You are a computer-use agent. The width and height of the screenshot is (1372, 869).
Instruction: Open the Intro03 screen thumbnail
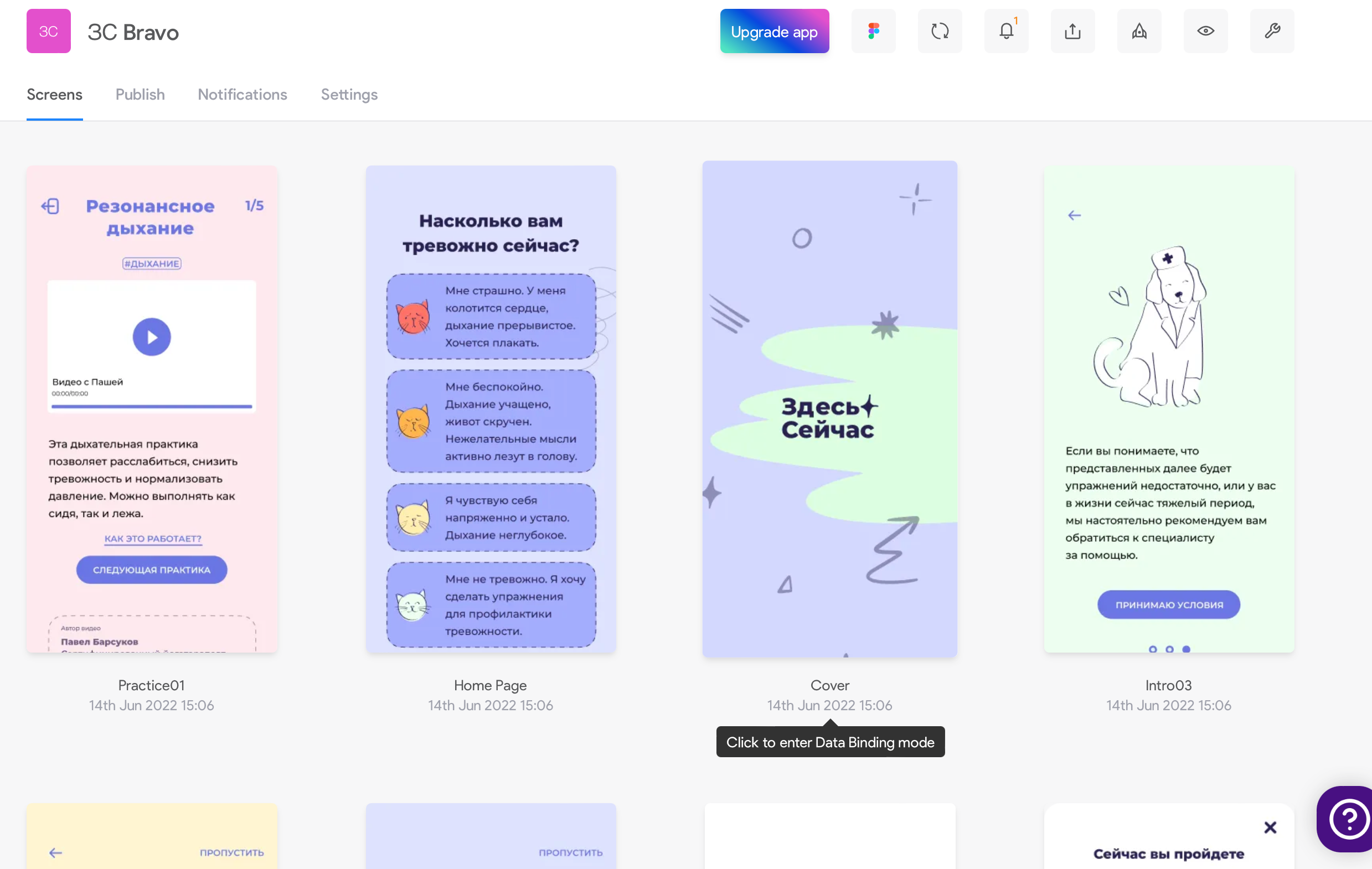[1169, 409]
